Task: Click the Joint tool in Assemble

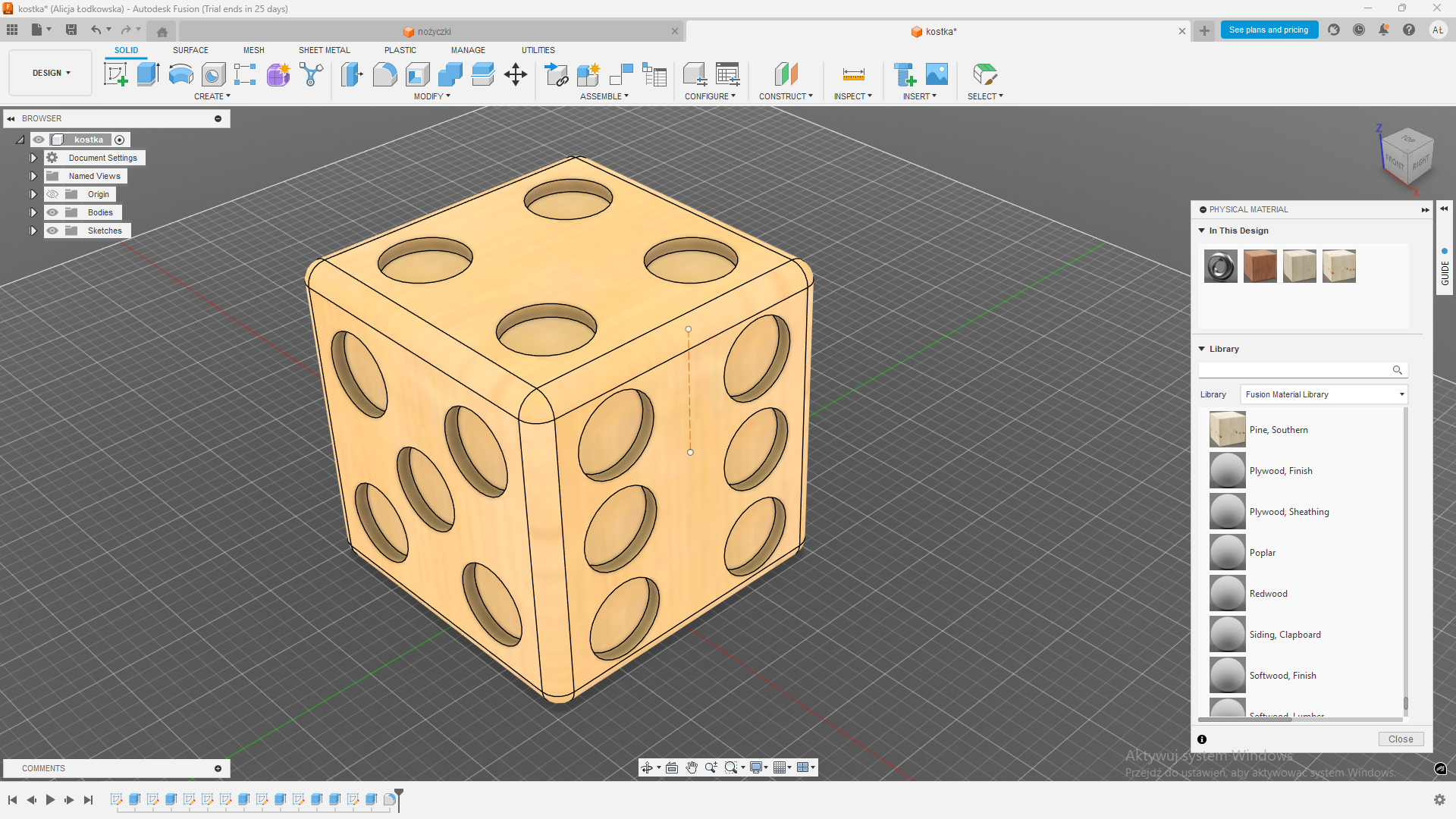Action: [x=621, y=74]
